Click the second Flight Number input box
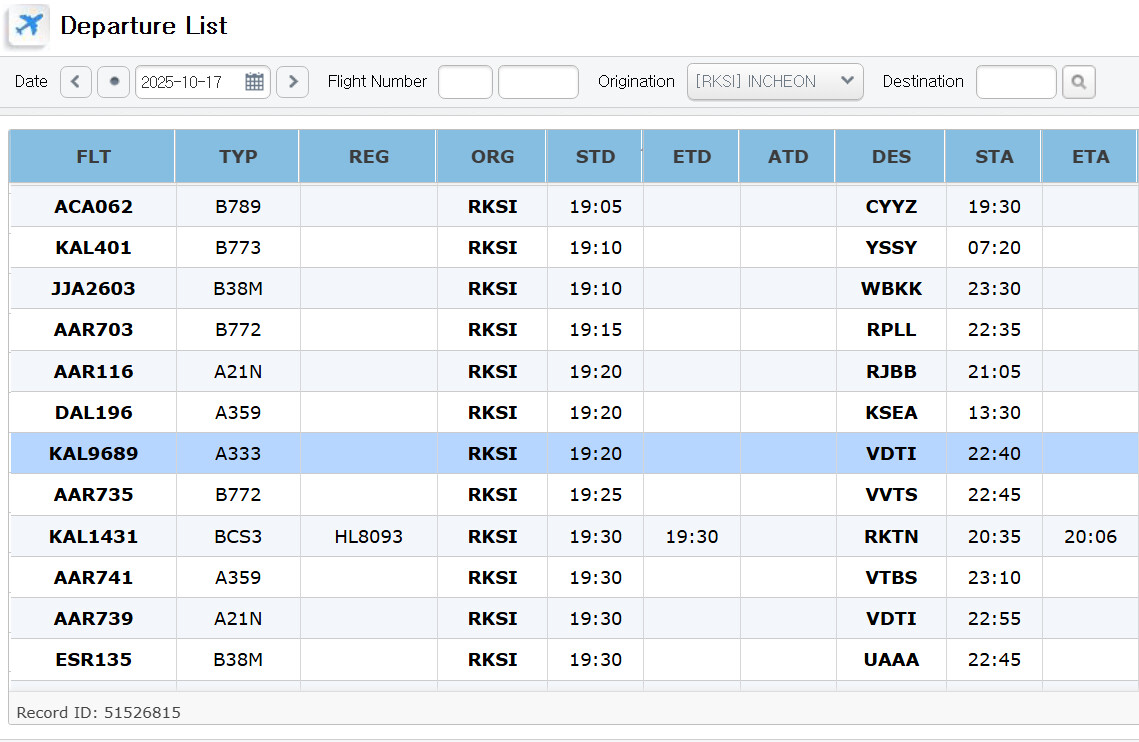 (x=538, y=82)
